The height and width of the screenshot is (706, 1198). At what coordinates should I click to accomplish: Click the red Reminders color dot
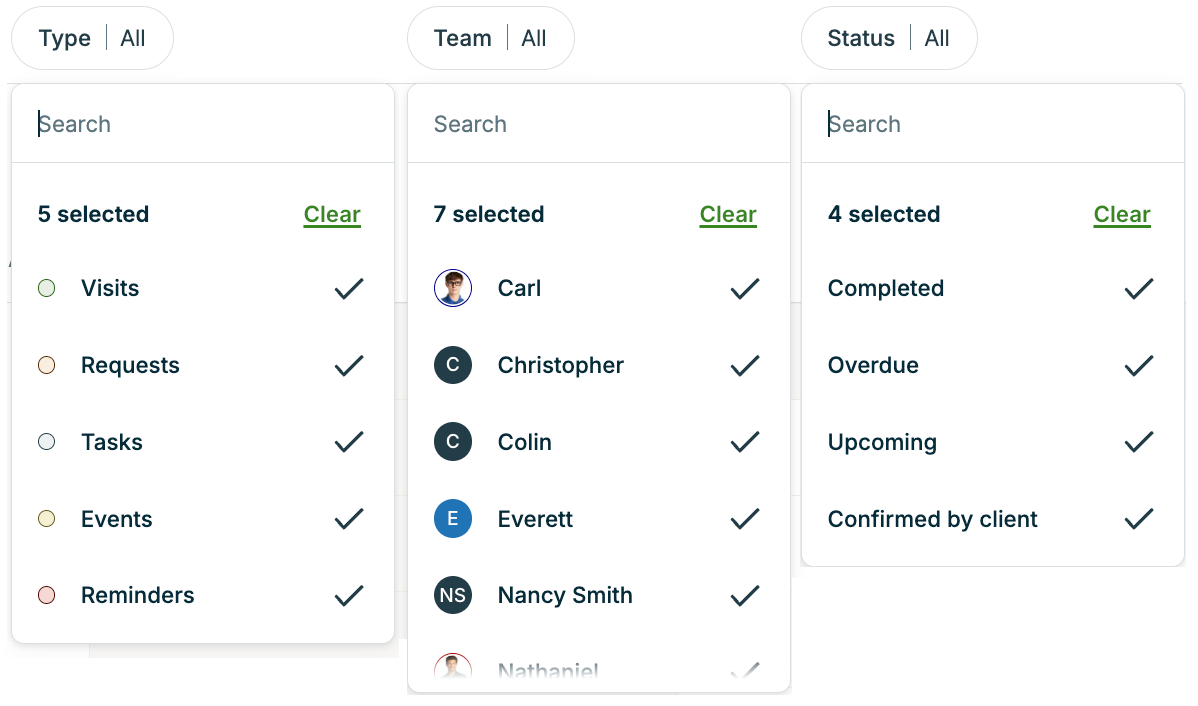46,596
